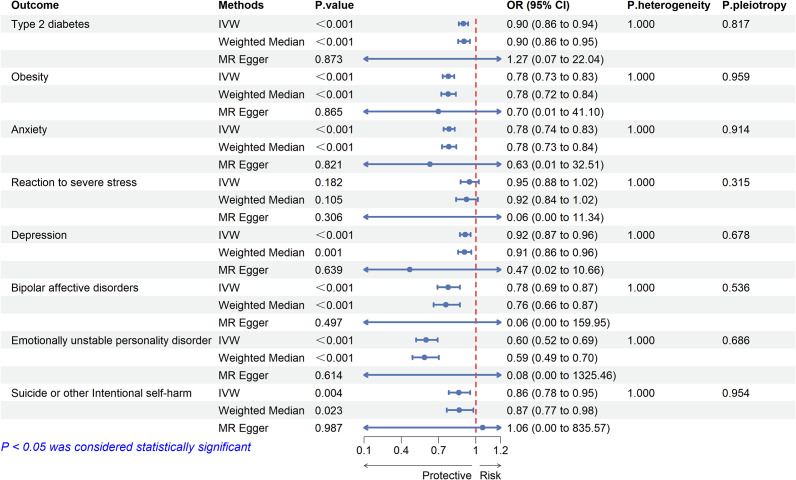Click the OR (95% CI) column header
Image resolution: width=796 pixels, height=480 pixels.
point(538,6)
